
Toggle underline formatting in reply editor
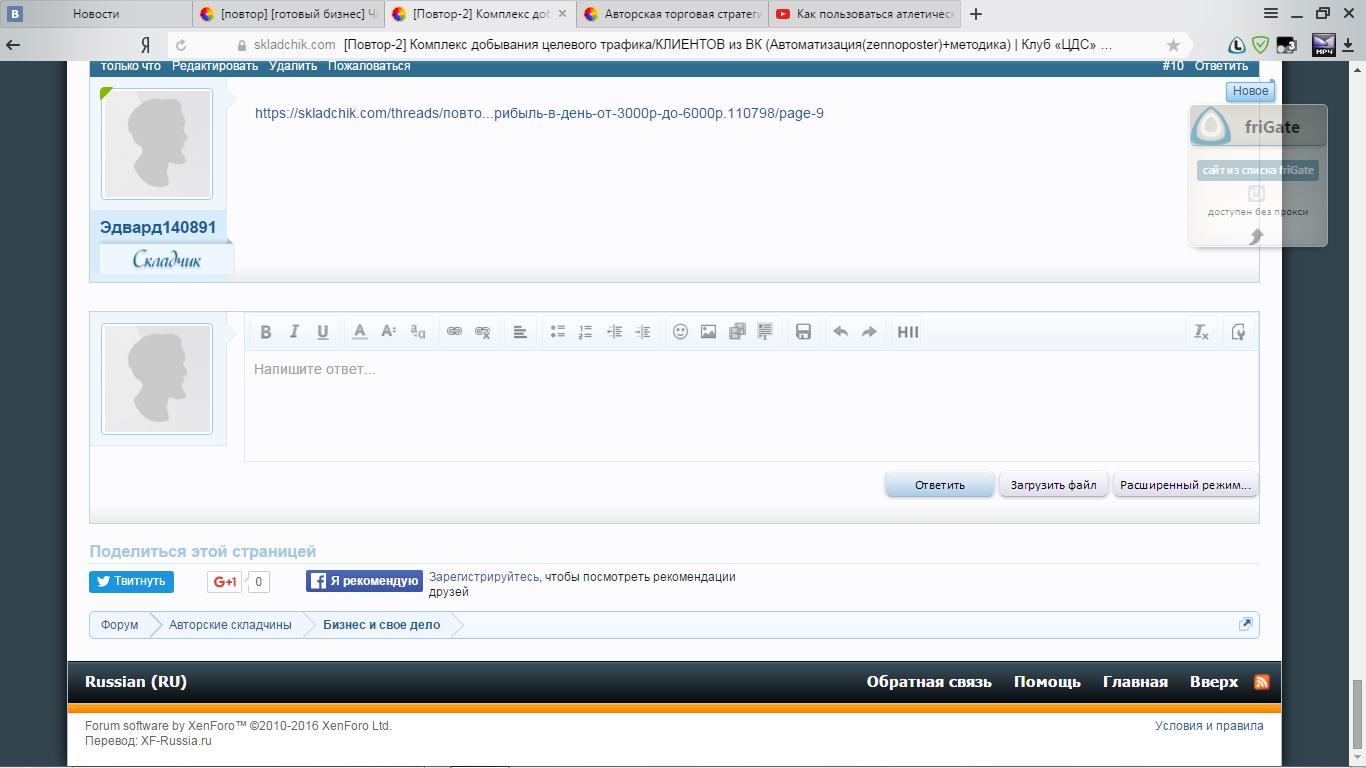click(x=323, y=332)
